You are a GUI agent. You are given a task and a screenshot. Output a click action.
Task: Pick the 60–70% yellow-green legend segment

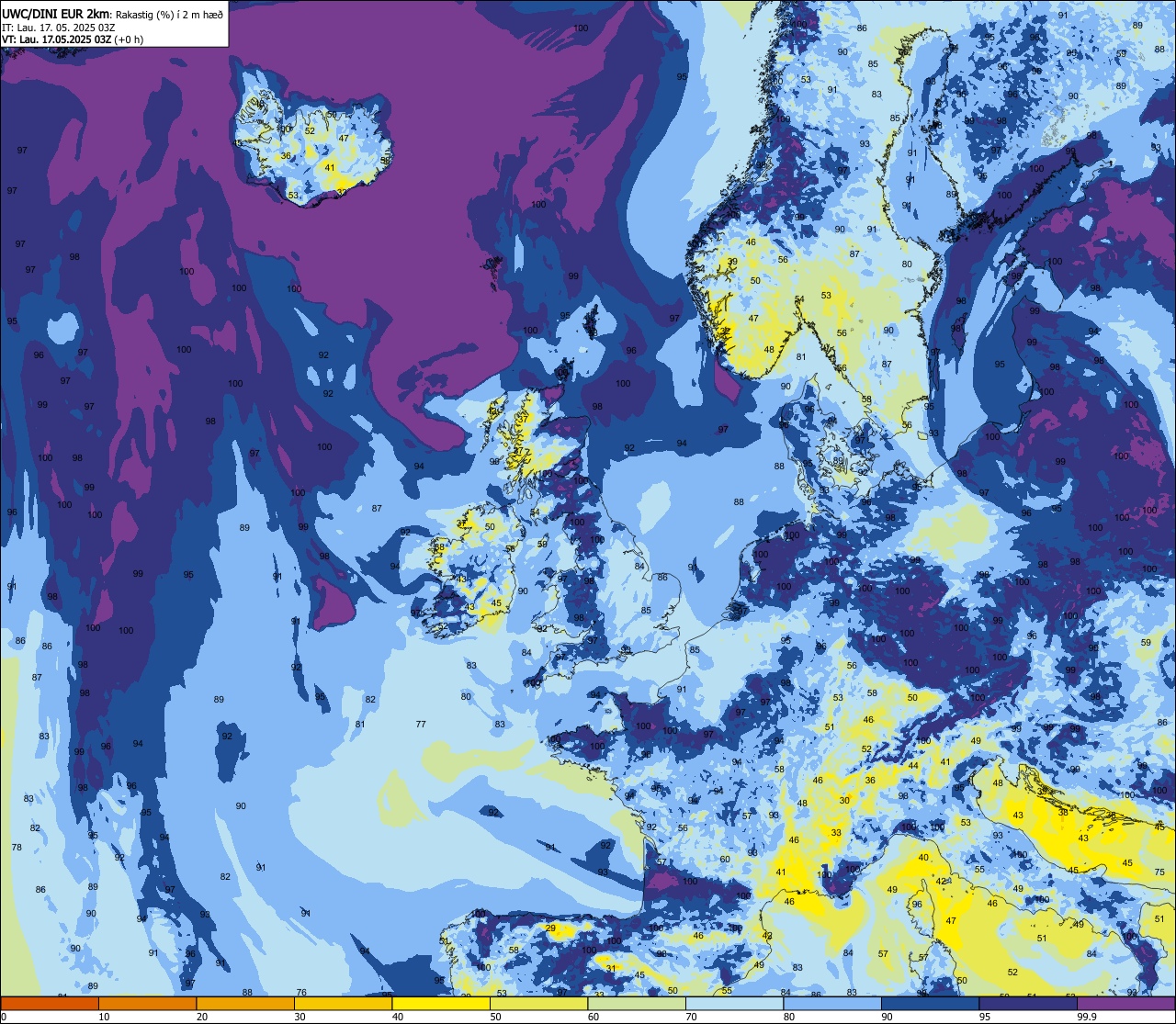(637, 1003)
